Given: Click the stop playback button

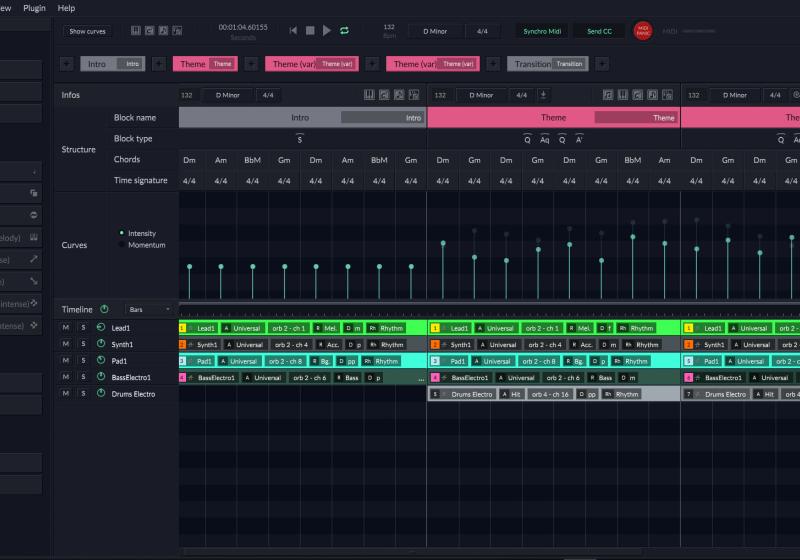Looking at the screenshot, I should click(310, 31).
